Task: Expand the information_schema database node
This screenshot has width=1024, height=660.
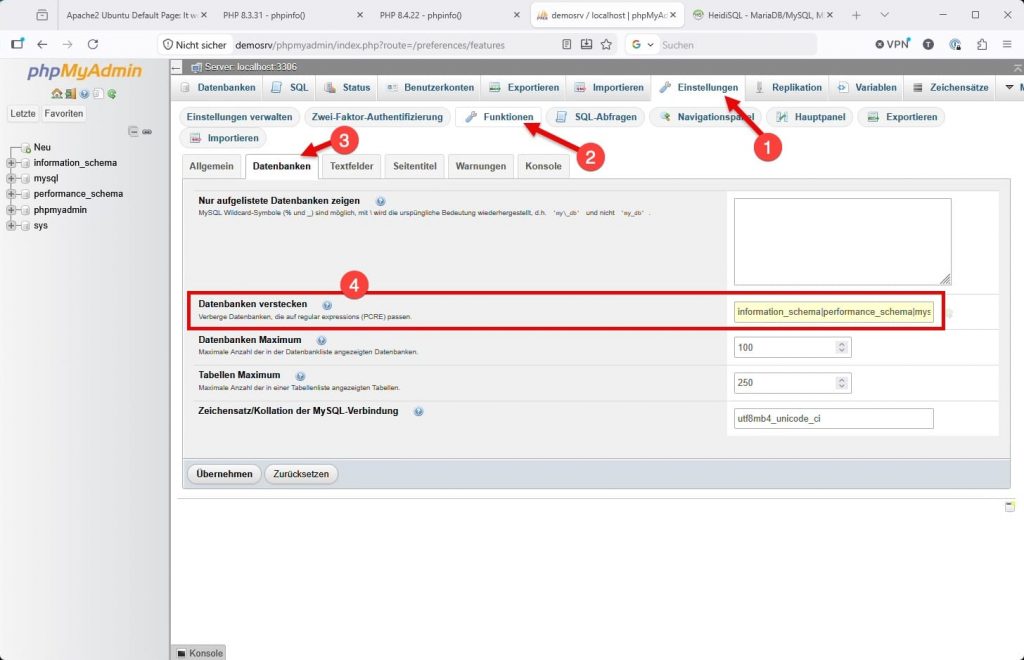Action: (11, 163)
